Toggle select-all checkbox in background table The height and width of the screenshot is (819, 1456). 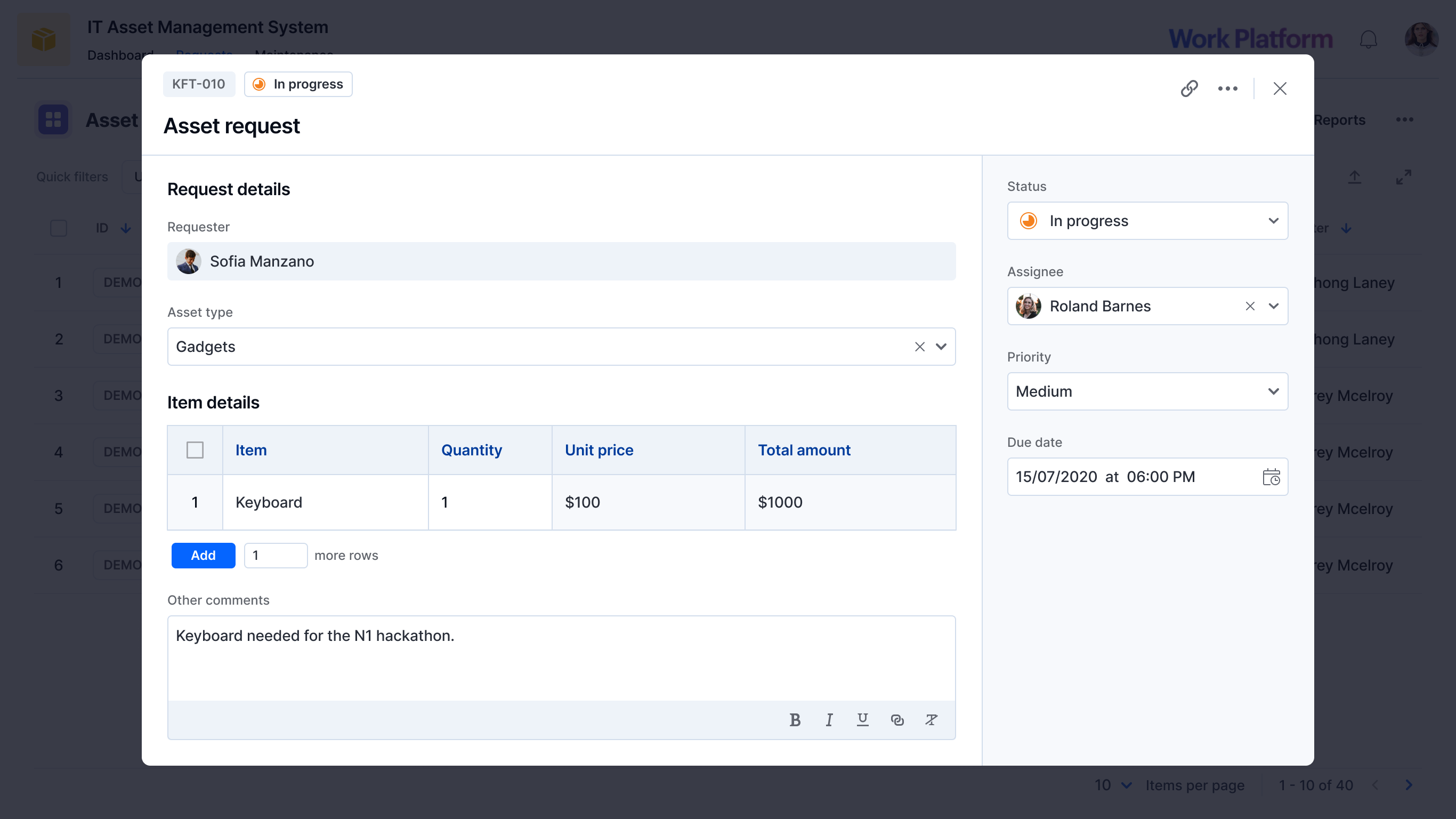[x=59, y=228]
